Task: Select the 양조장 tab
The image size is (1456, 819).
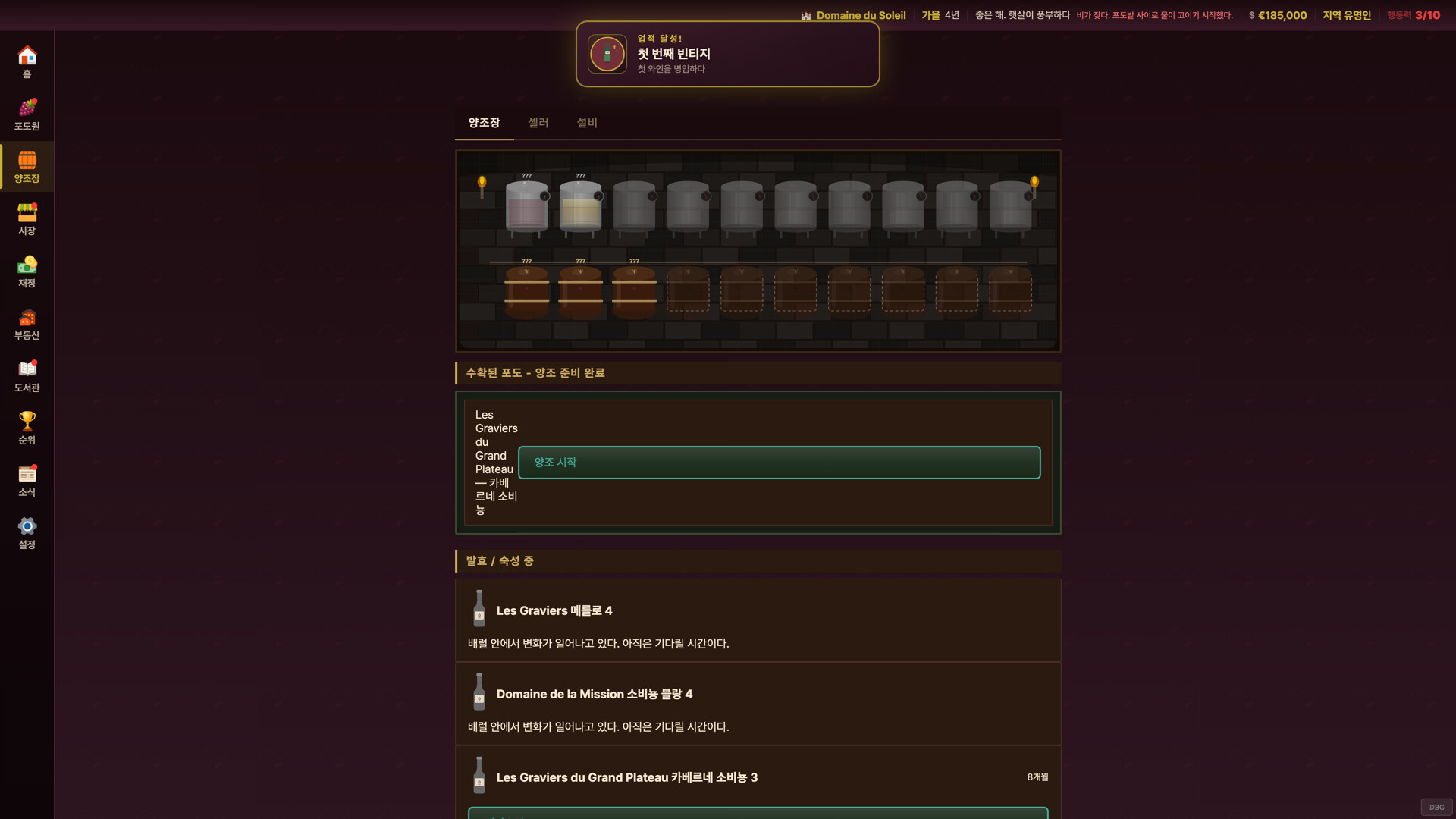Action: tap(484, 123)
